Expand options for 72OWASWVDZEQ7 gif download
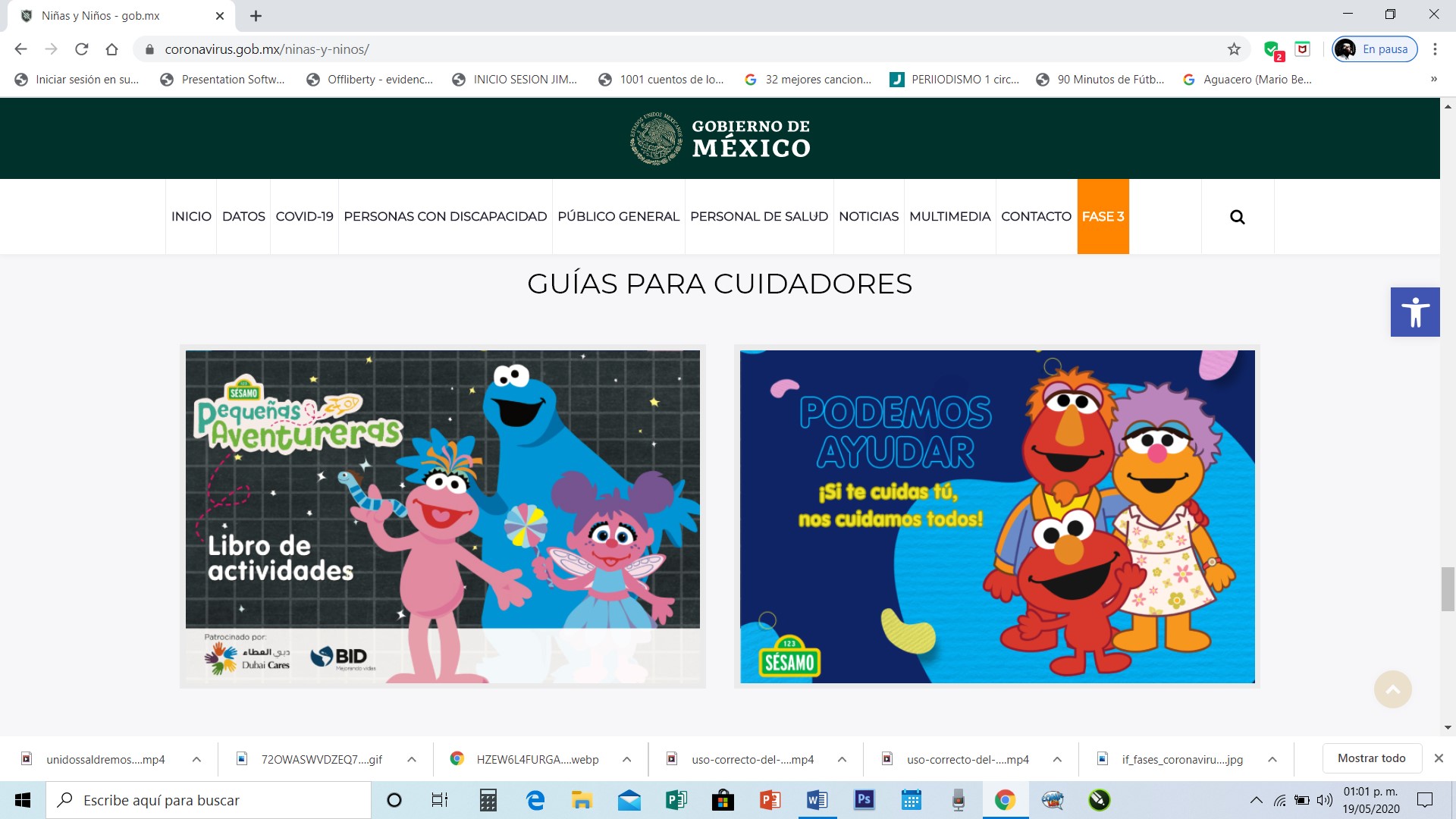Screen dimensions: 1456x819 [412, 759]
